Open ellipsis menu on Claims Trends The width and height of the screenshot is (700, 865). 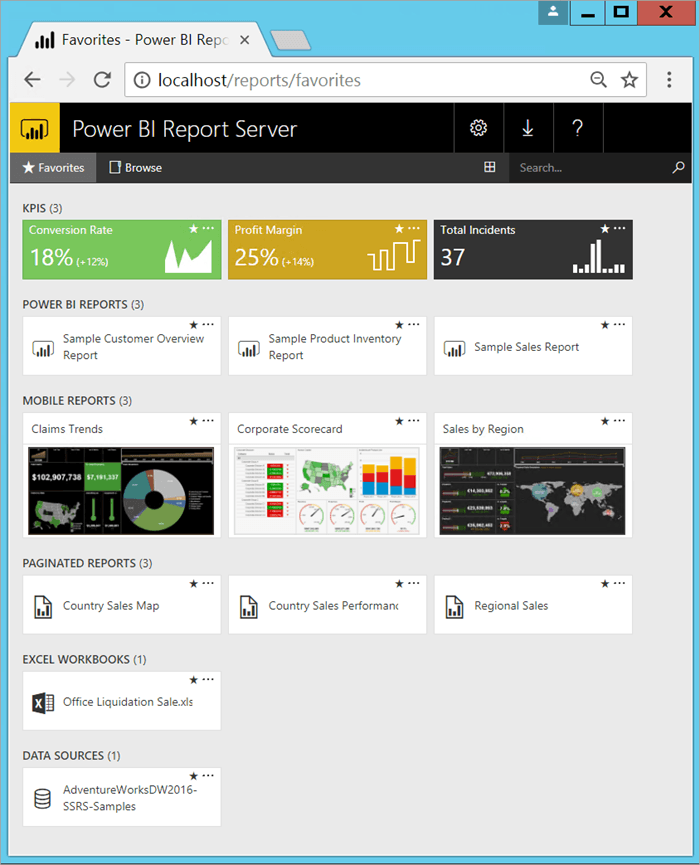pos(208,420)
